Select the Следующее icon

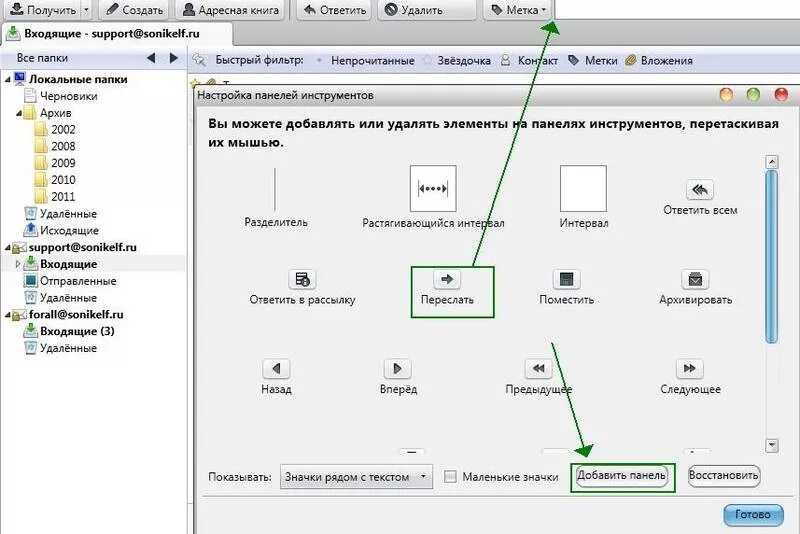coord(690,369)
